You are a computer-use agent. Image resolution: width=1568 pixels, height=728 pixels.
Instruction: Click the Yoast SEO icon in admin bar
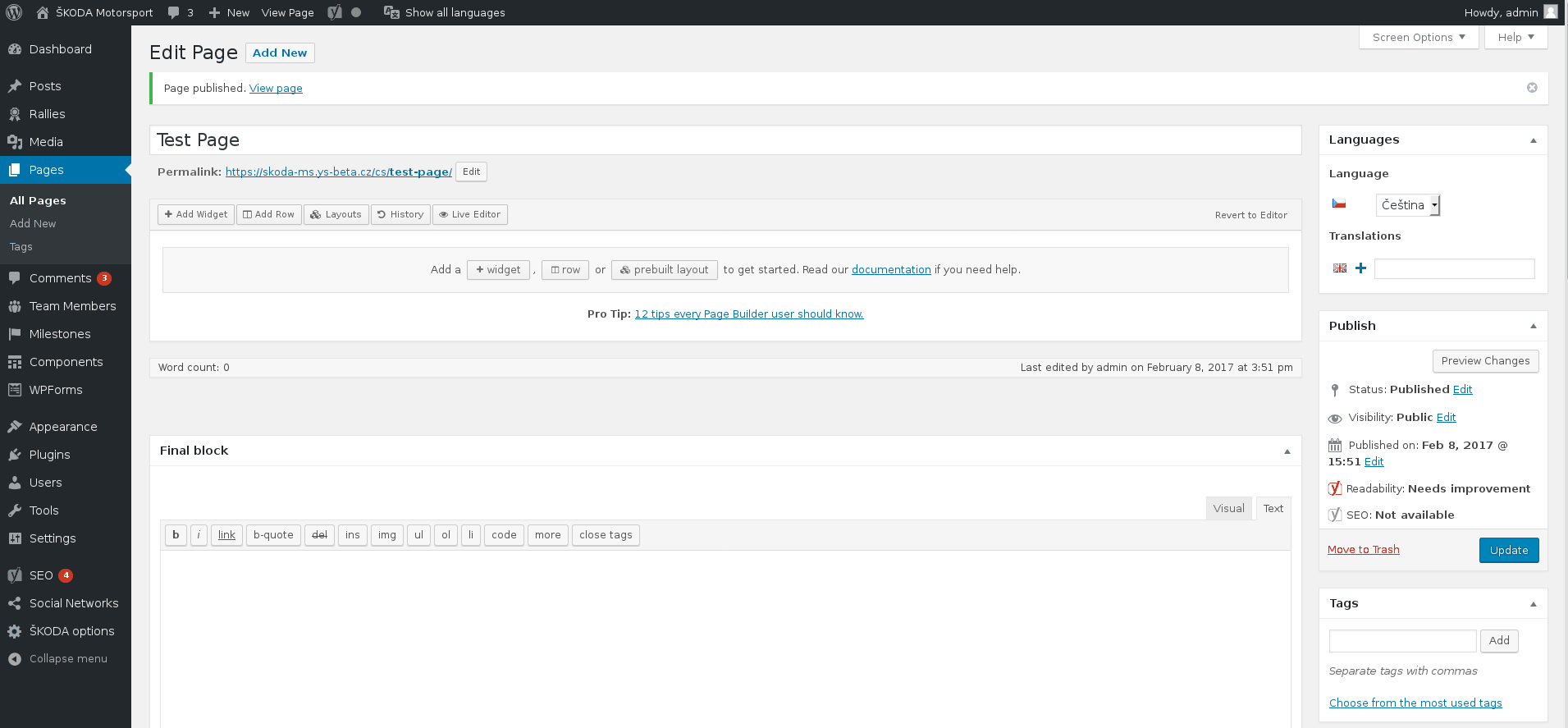point(335,12)
